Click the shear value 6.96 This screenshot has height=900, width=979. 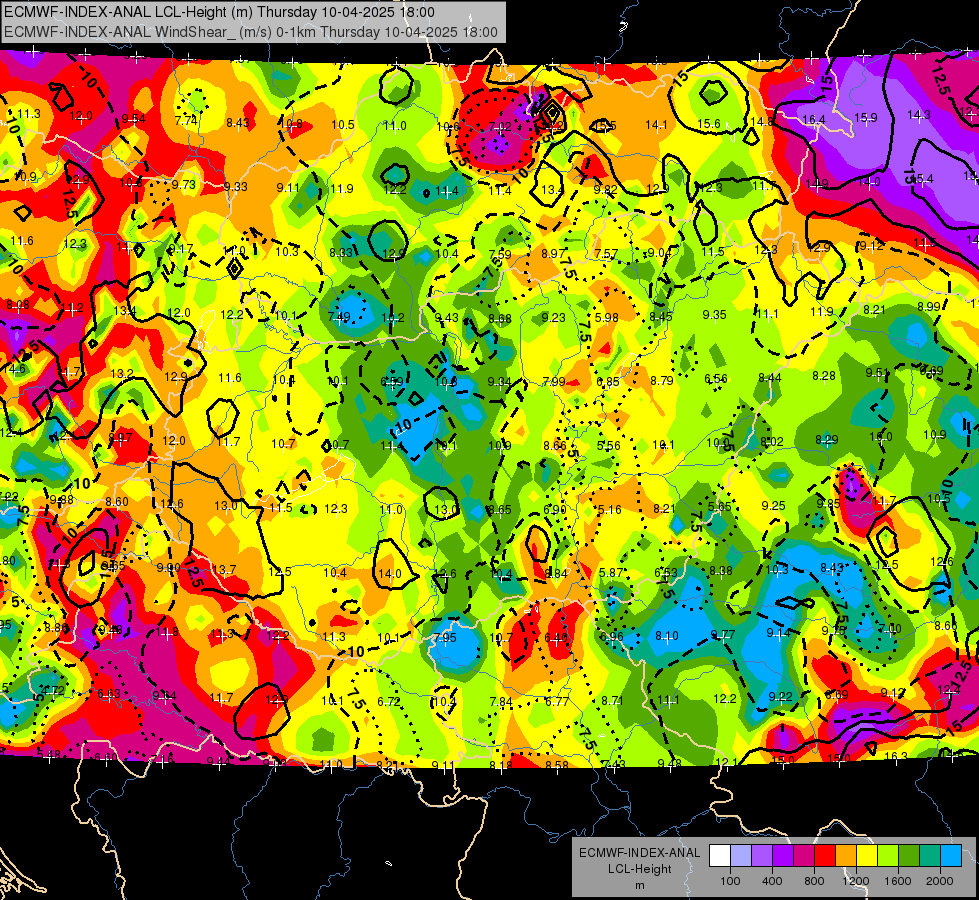click(x=611, y=636)
